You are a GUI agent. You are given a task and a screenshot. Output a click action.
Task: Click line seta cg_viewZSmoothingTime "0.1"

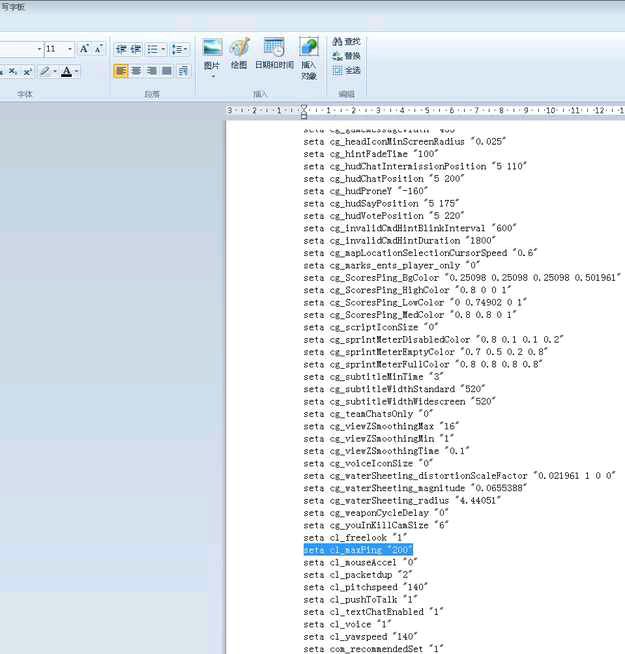pos(386,451)
